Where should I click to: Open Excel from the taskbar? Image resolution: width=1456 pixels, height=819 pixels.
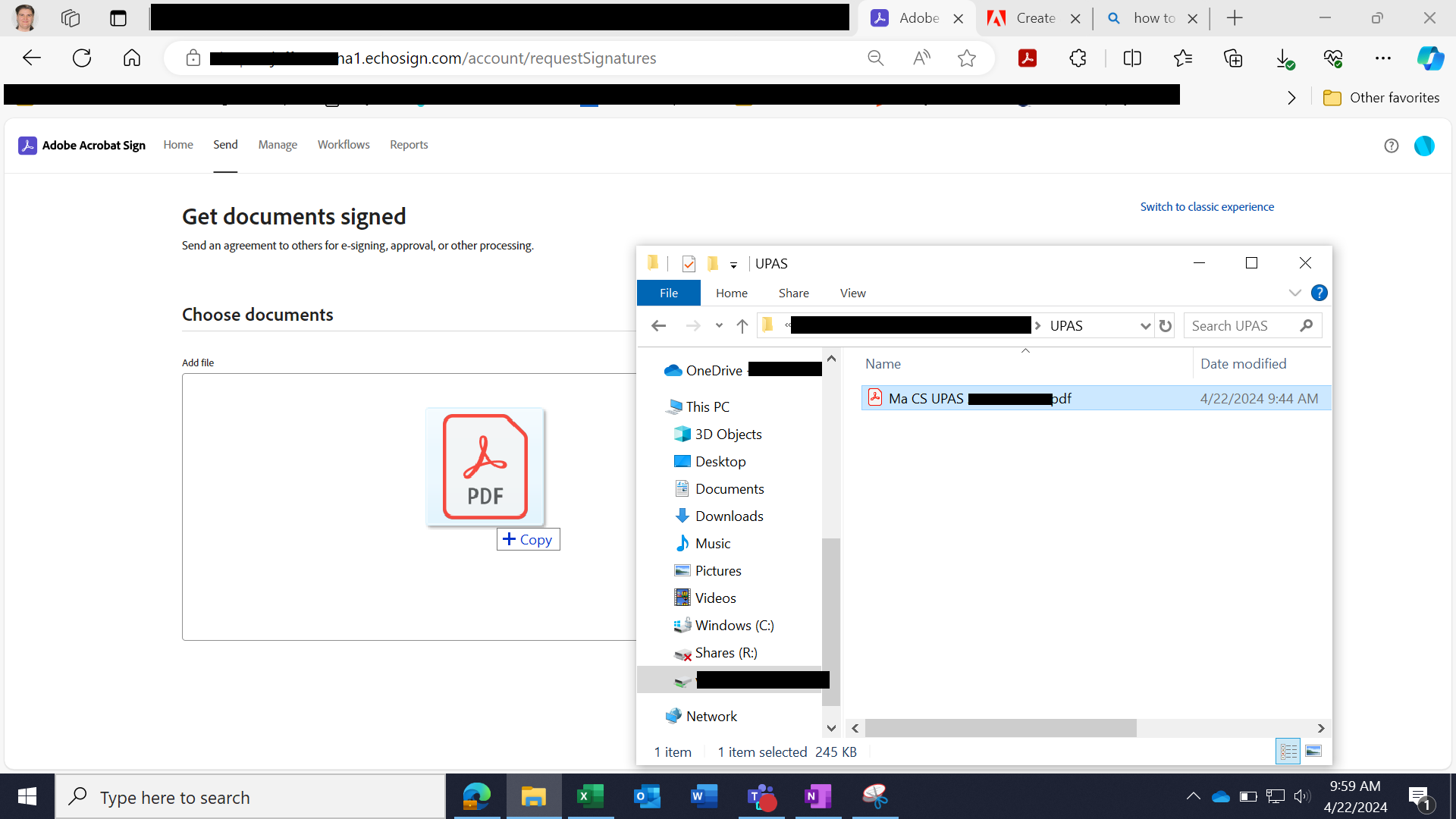[x=590, y=796]
